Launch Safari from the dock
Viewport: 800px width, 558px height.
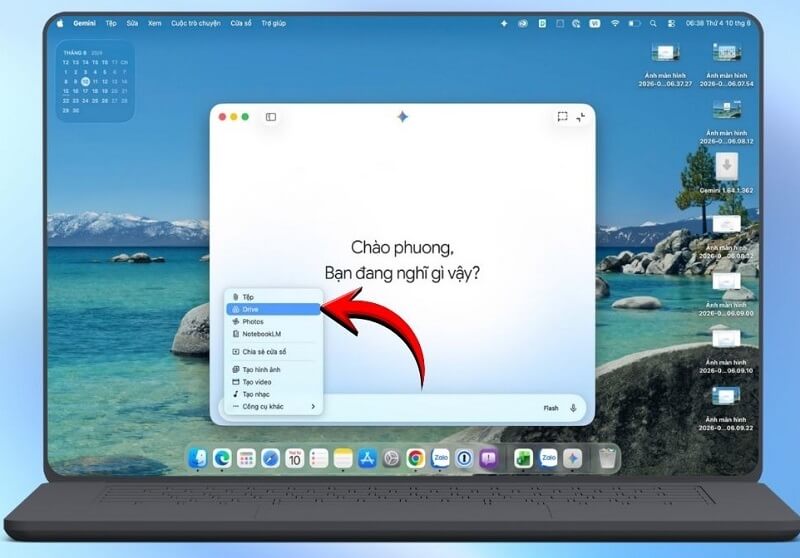tap(270, 458)
